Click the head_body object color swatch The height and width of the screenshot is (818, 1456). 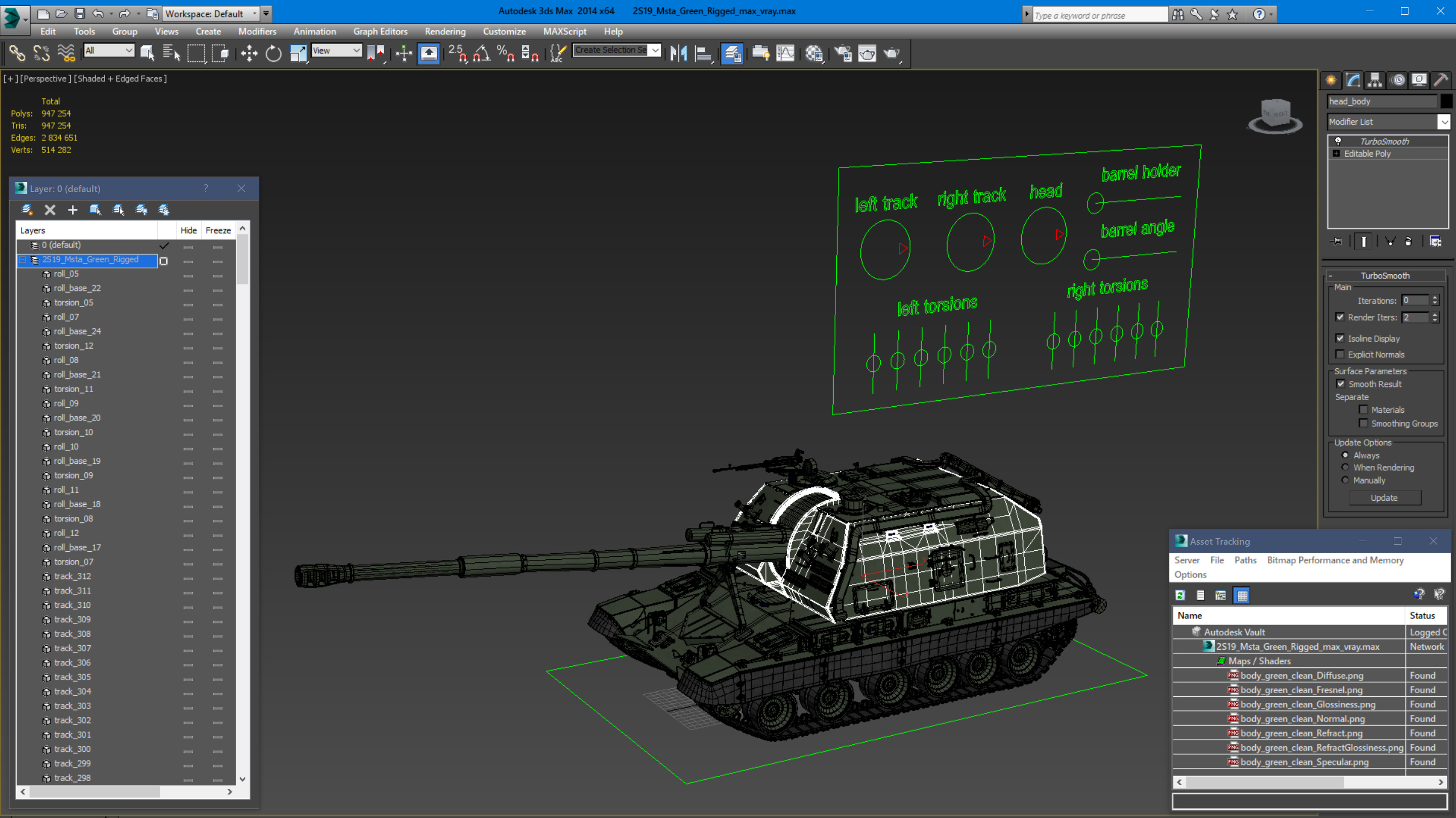(1446, 101)
